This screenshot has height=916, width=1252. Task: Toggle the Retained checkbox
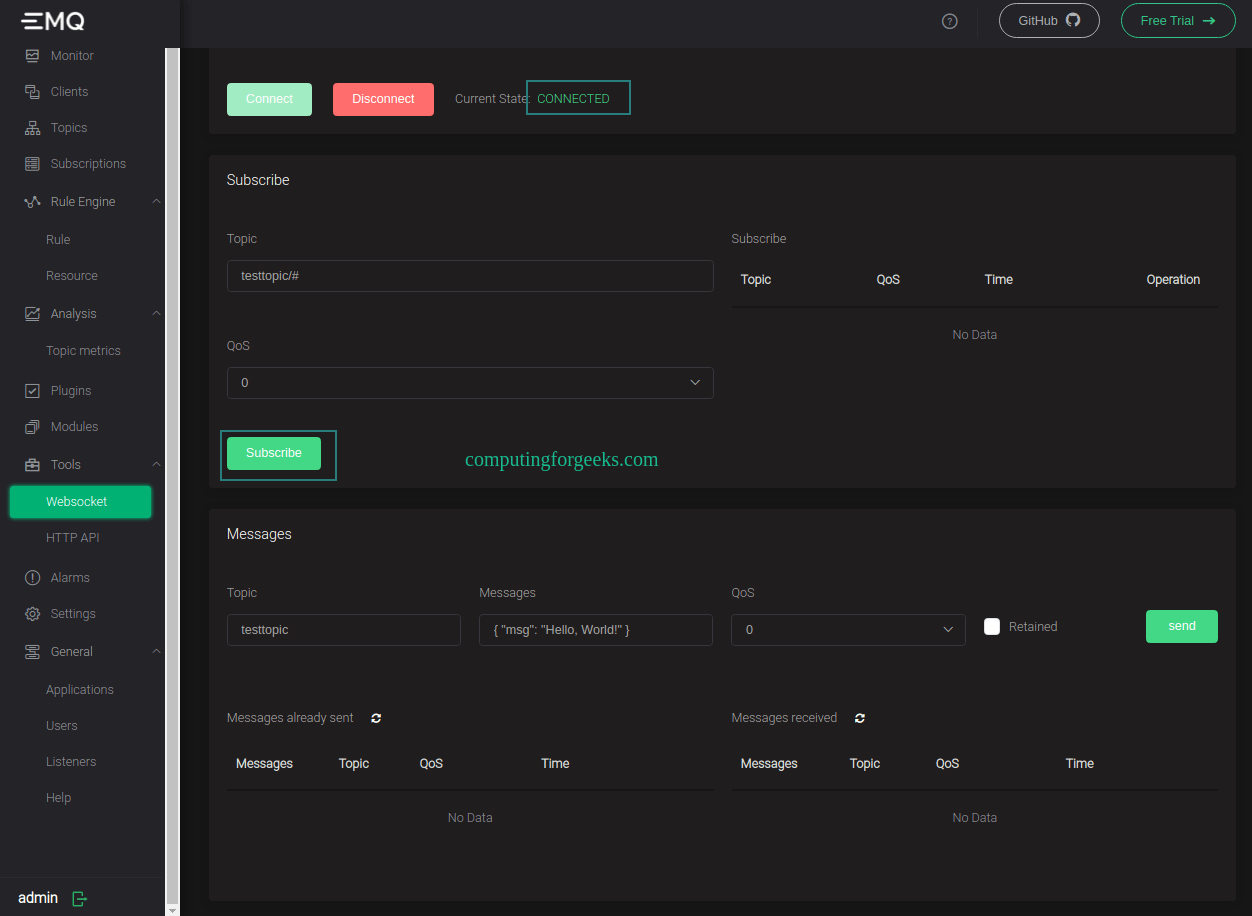tap(992, 627)
